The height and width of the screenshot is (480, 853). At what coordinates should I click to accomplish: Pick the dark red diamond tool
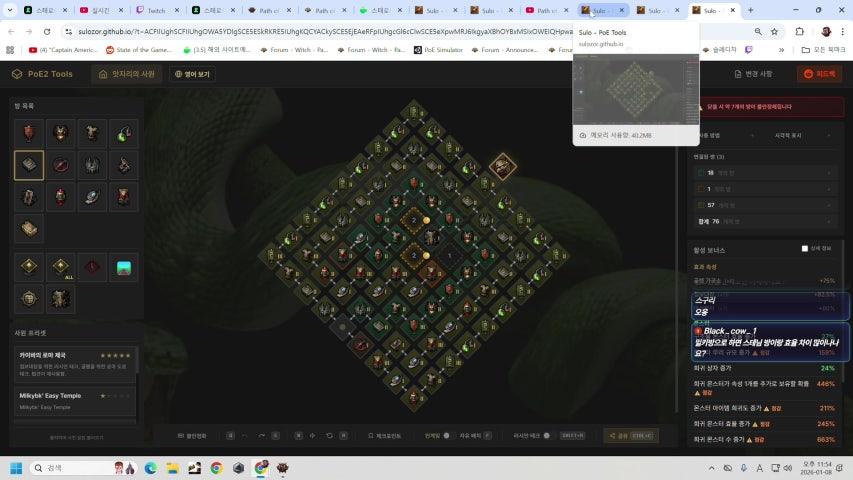click(x=92, y=267)
